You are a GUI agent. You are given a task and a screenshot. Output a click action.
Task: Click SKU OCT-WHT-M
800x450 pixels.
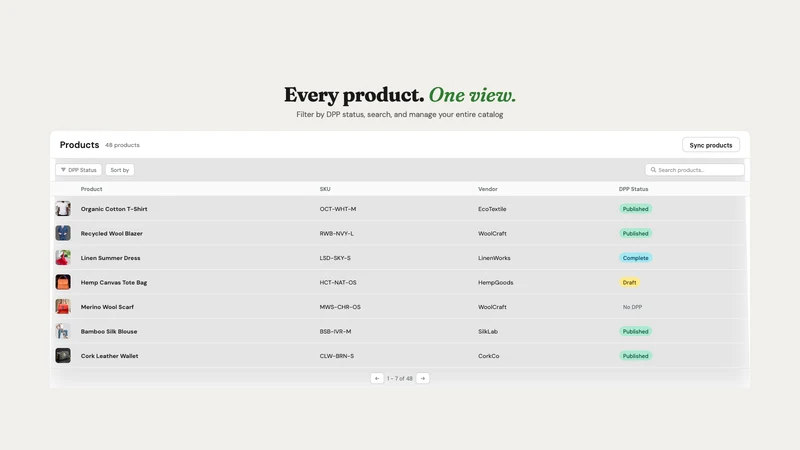coord(338,209)
